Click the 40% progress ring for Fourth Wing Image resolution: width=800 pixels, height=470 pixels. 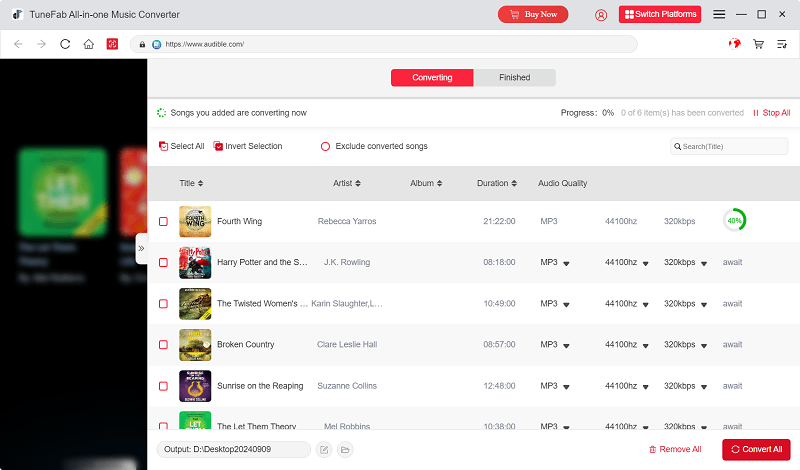(734, 220)
